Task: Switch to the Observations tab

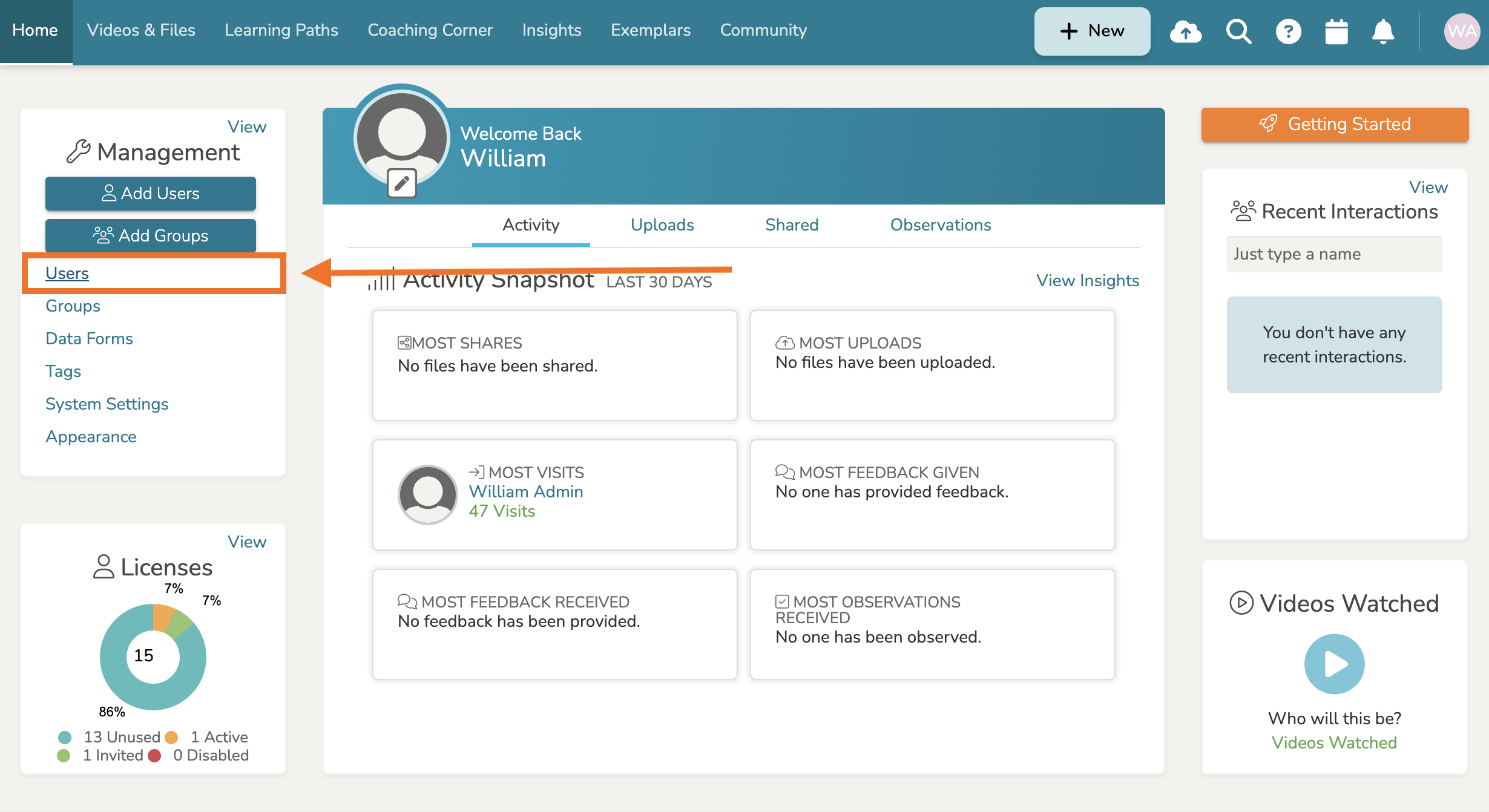Action: coord(940,225)
